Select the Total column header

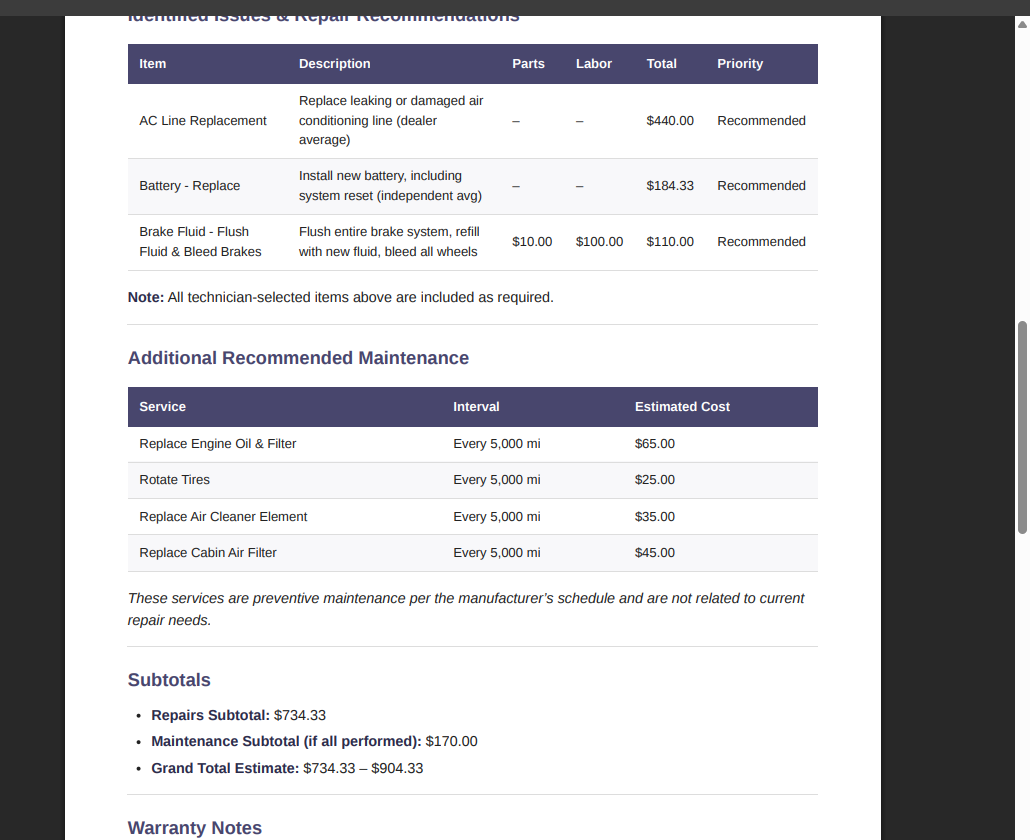(x=661, y=63)
